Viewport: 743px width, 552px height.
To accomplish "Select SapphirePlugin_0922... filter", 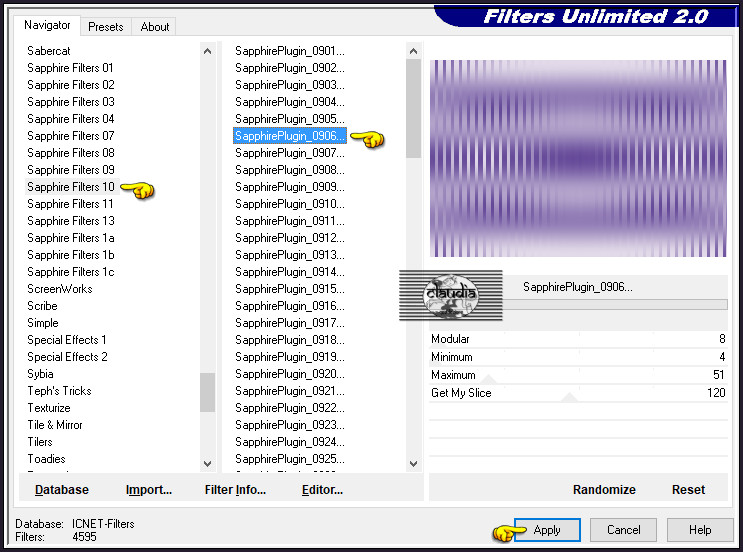I will [x=290, y=408].
